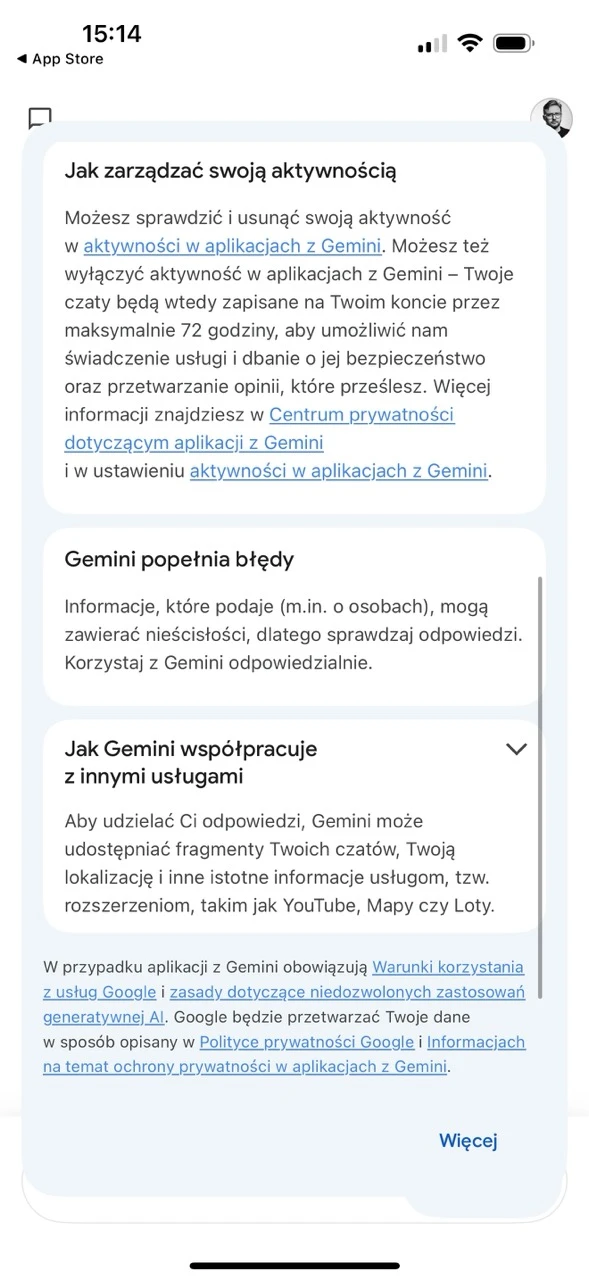Tap the battery status icon
The width and height of the screenshot is (589, 1280).
point(516,43)
